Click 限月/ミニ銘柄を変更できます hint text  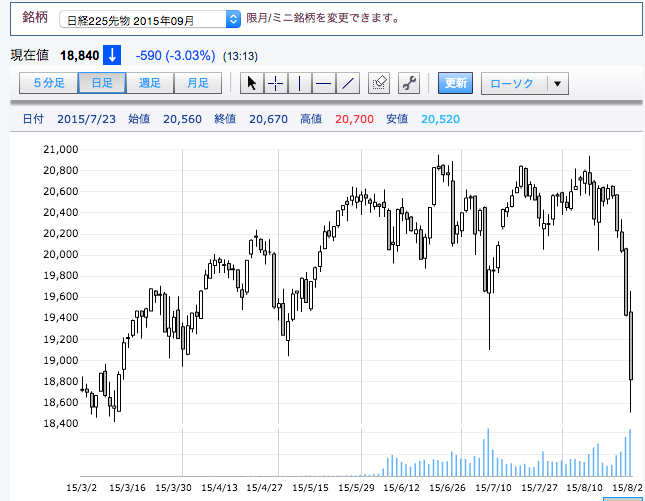pos(323,18)
